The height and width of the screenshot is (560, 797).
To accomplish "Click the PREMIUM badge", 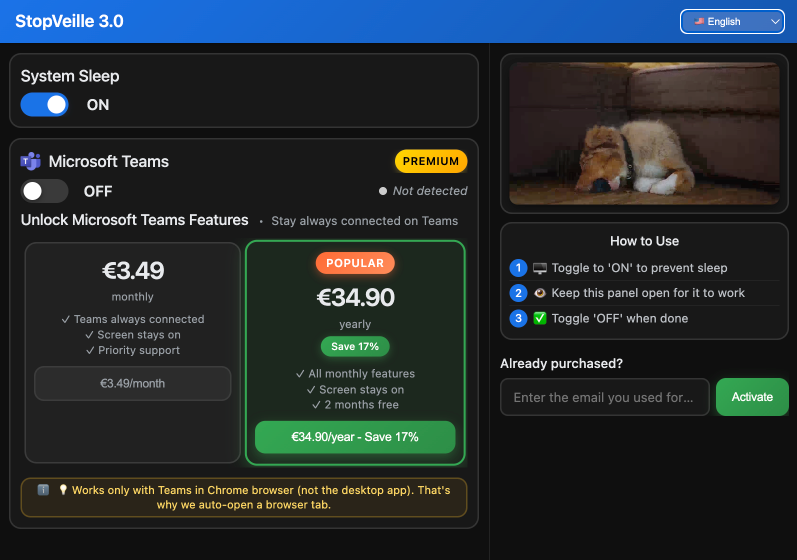I will [x=431, y=161].
